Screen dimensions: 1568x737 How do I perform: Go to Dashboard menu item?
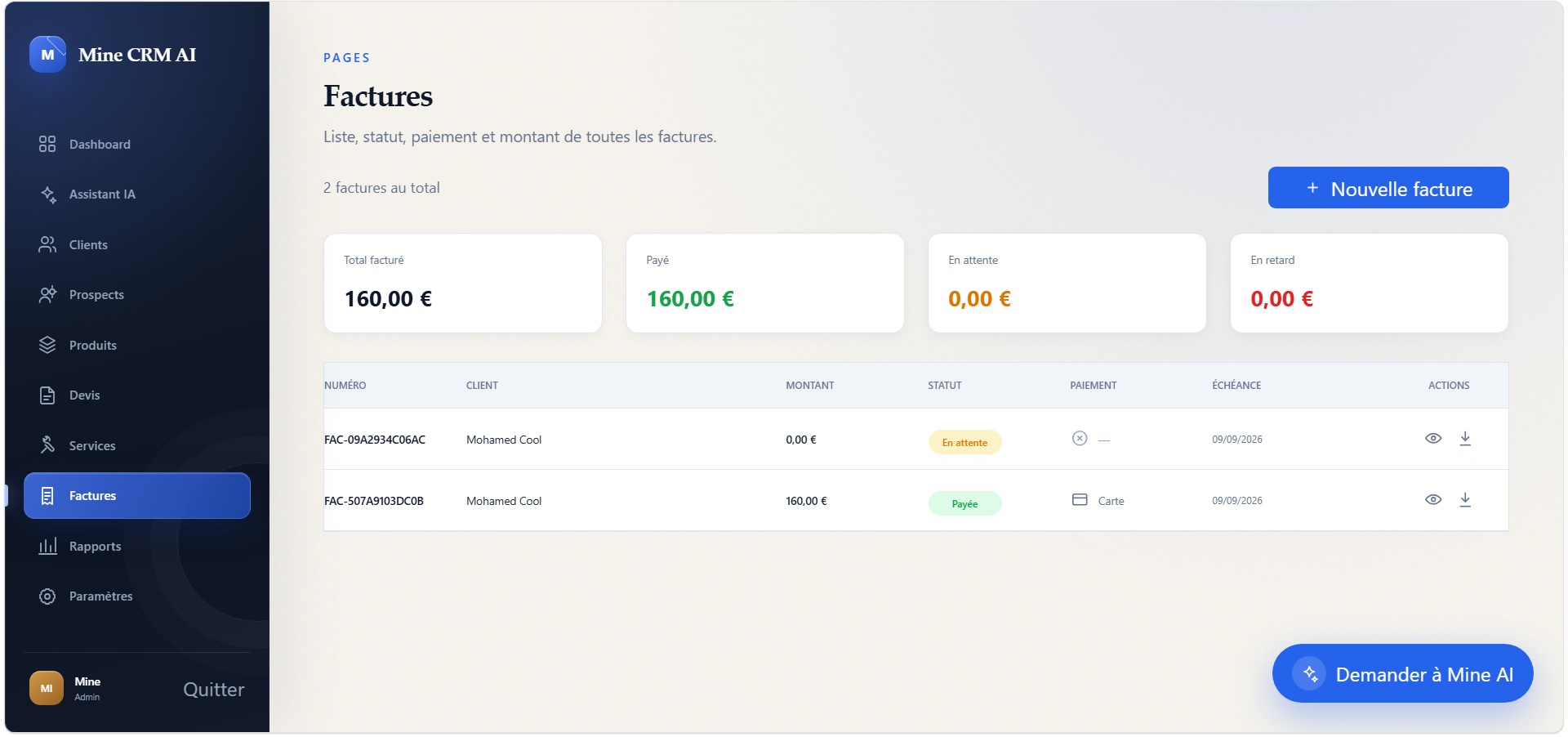(x=137, y=145)
